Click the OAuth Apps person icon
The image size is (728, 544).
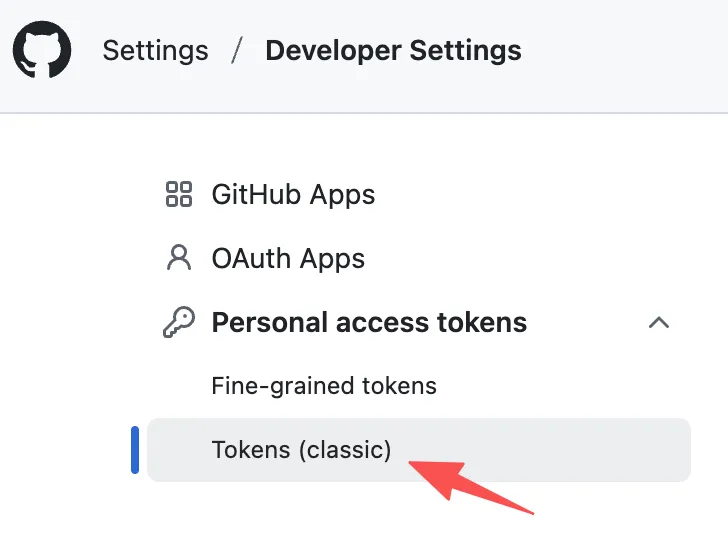(x=178, y=258)
